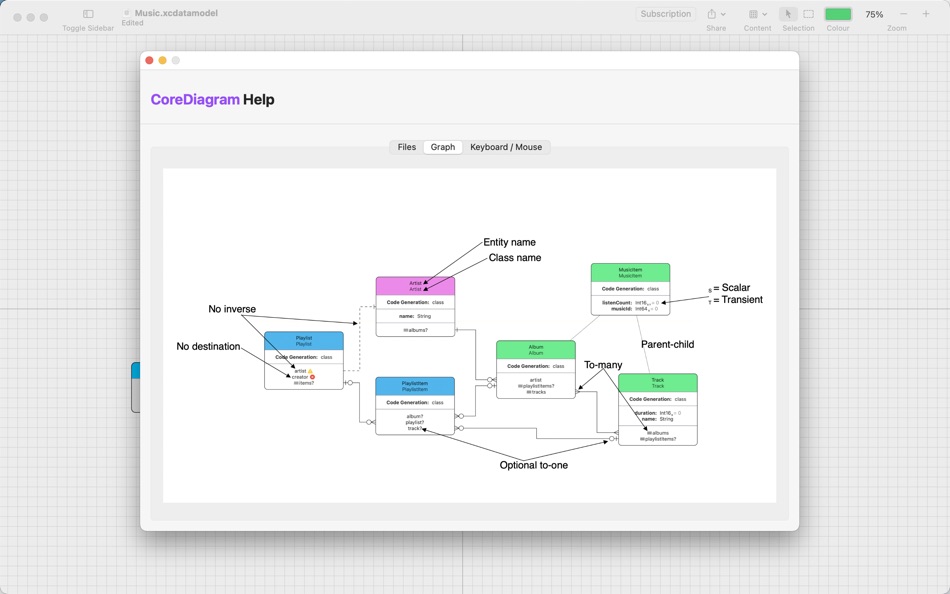Switch to the Files tab
This screenshot has width=950, height=594.
pyautogui.click(x=407, y=147)
